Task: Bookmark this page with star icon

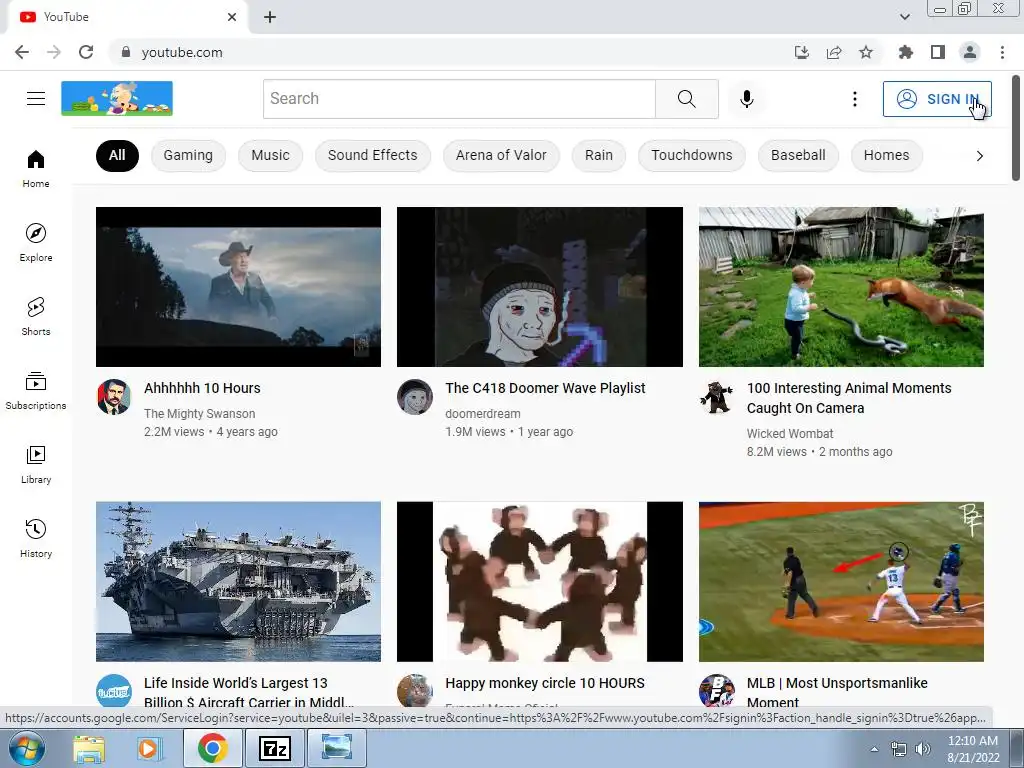Action: pyautogui.click(x=866, y=52)
